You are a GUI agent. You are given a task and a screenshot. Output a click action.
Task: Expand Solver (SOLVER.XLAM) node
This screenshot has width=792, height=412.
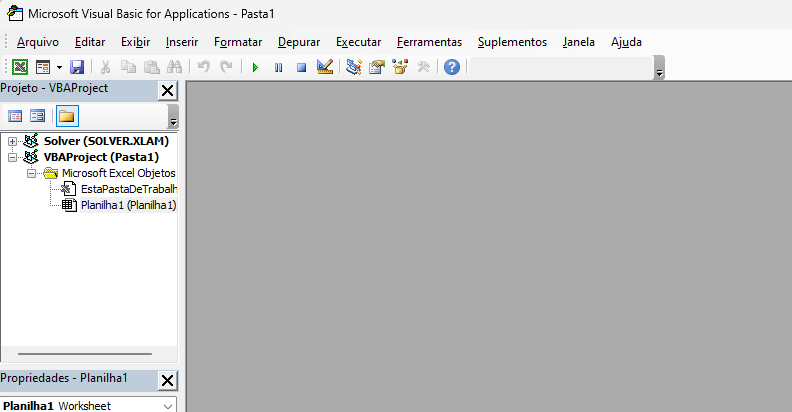pyautogui.click(x=12, y=141)
